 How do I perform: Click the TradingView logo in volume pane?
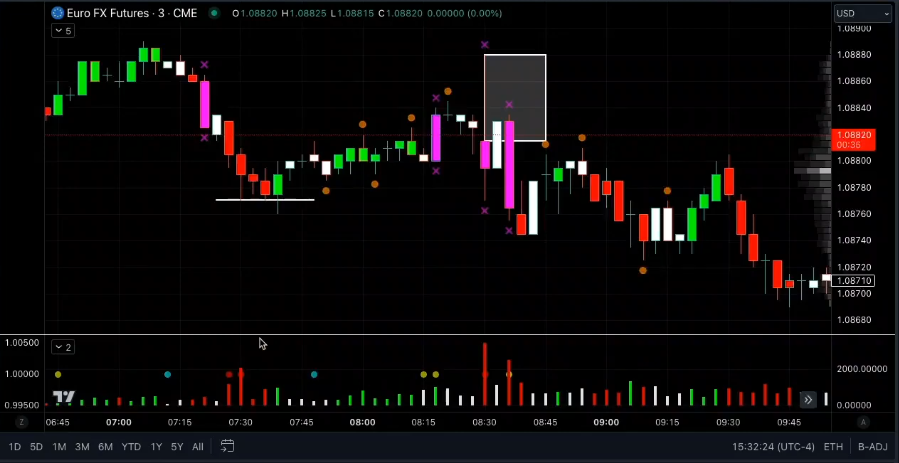(64, 397)
